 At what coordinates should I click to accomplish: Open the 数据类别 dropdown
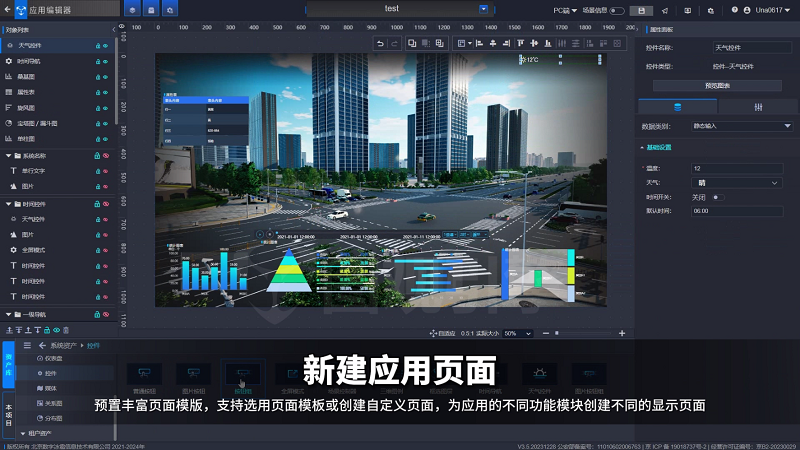742,126
